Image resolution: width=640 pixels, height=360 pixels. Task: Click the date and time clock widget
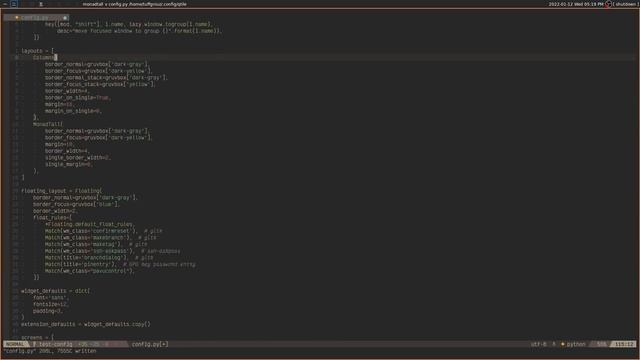pos(576,4)
